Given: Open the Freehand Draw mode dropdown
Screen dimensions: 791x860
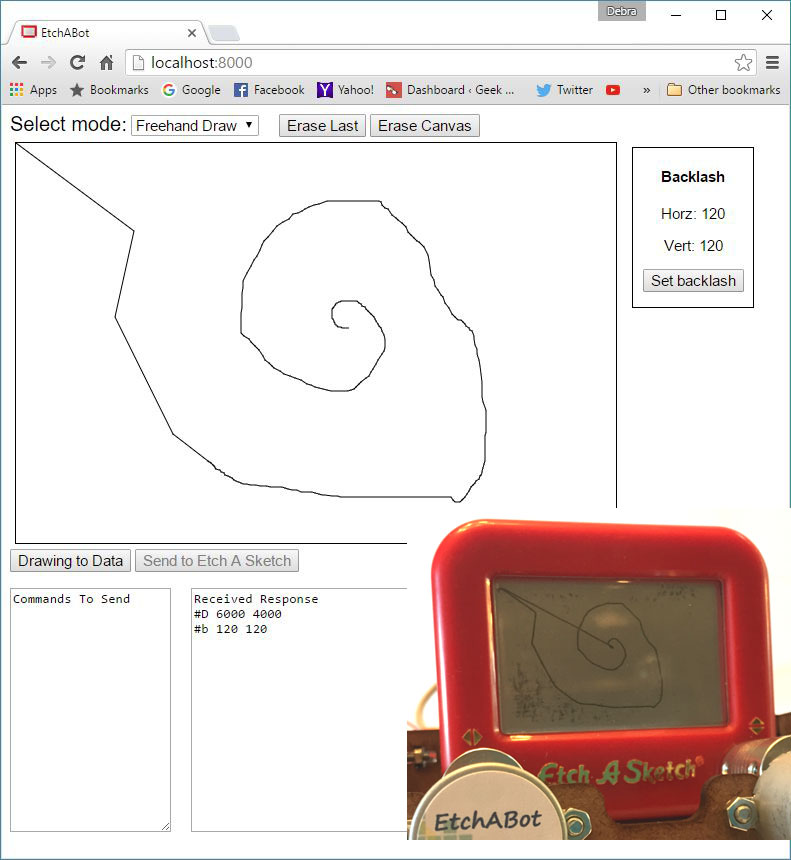Looking at the screenshot, I should point(195,126).
